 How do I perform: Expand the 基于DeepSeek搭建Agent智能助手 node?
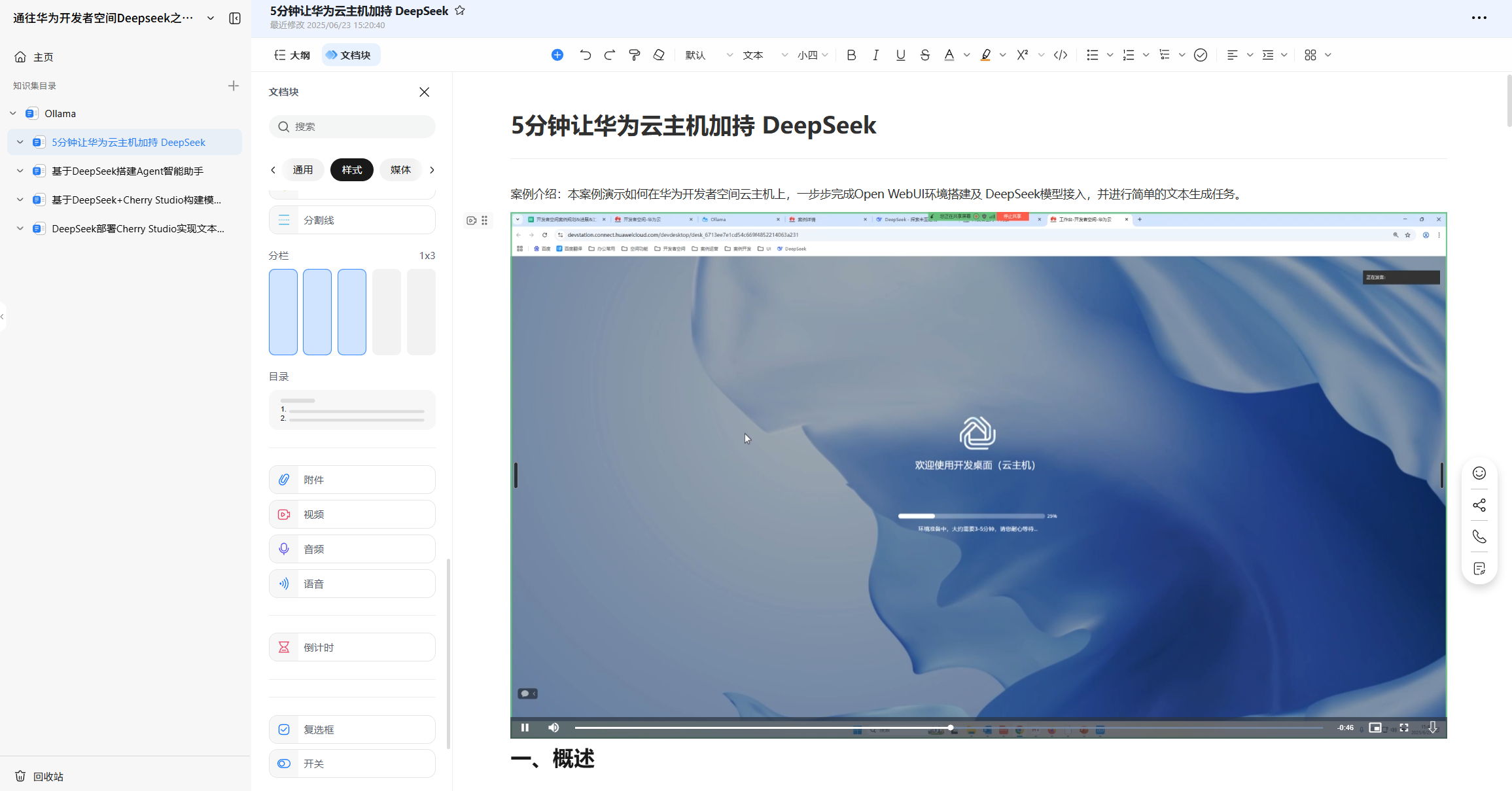[x=20, y=171]
